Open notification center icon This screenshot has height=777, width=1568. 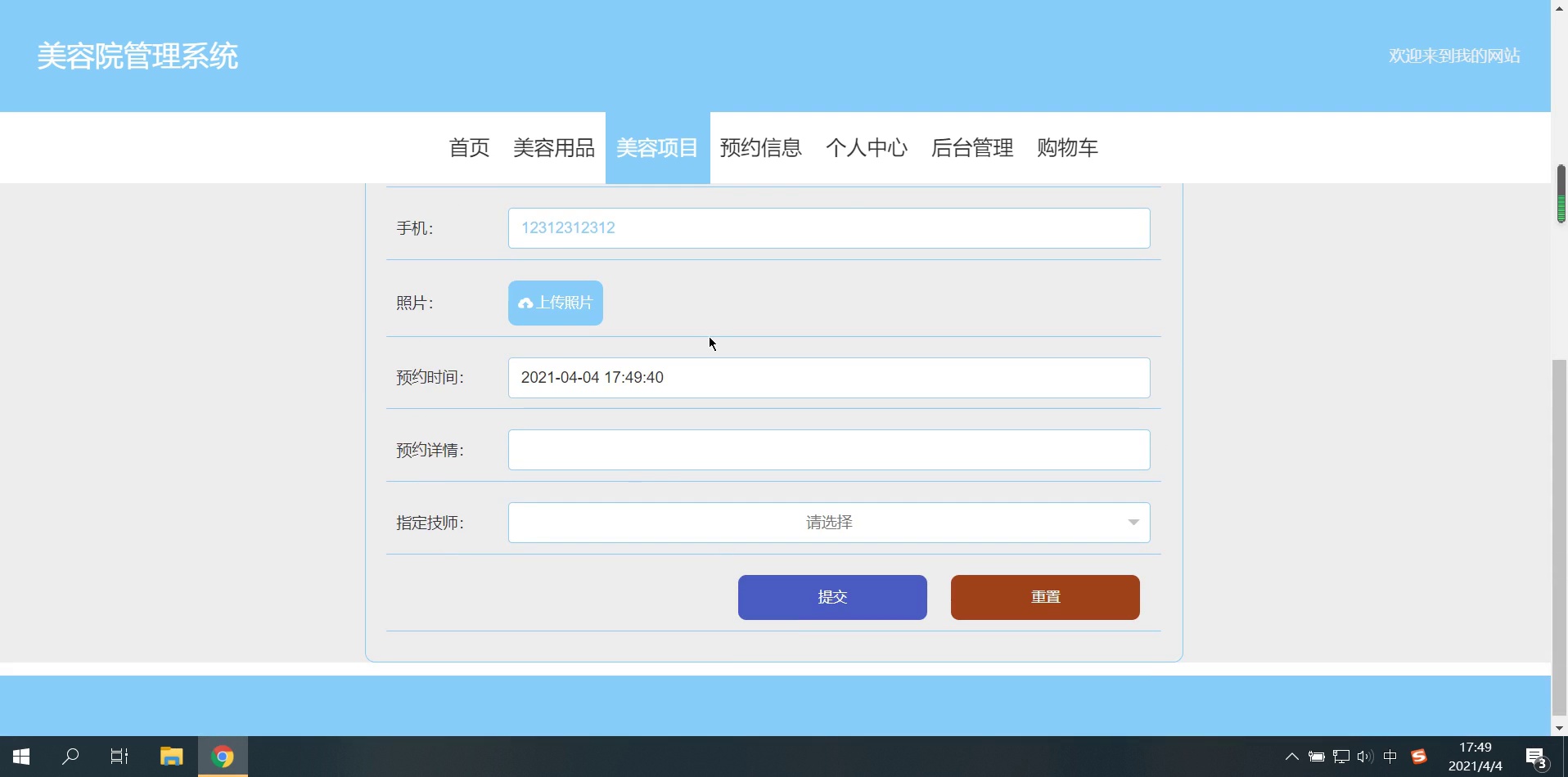coord(1536,757)
